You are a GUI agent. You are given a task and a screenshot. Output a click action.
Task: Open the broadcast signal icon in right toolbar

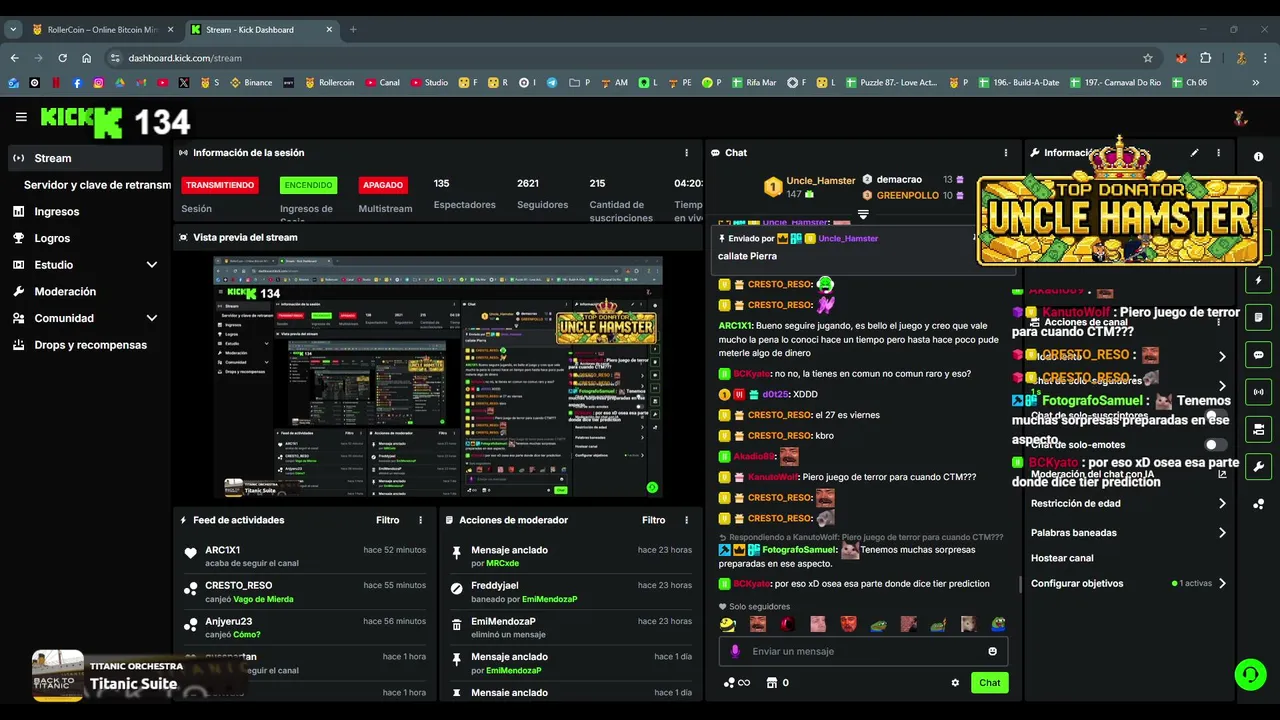1258,392
